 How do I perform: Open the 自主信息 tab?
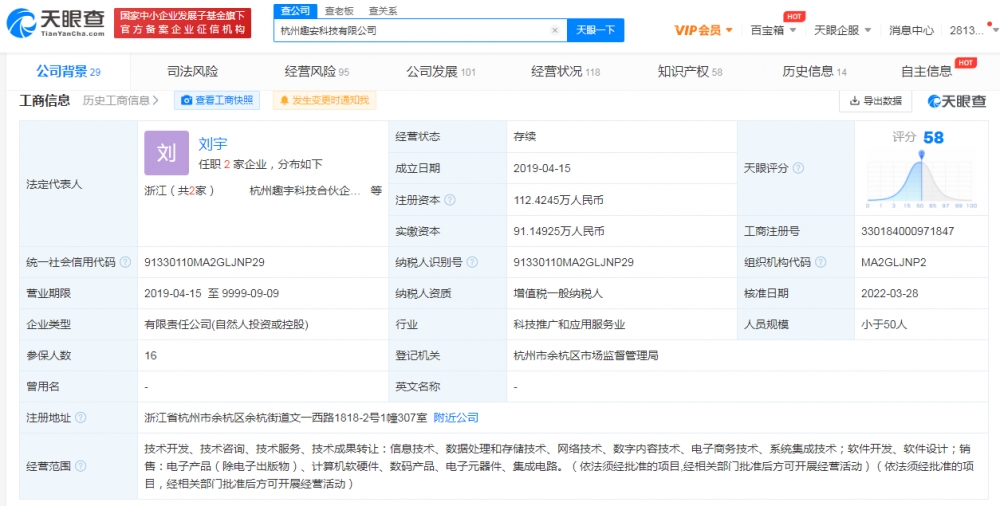point(926,72)
